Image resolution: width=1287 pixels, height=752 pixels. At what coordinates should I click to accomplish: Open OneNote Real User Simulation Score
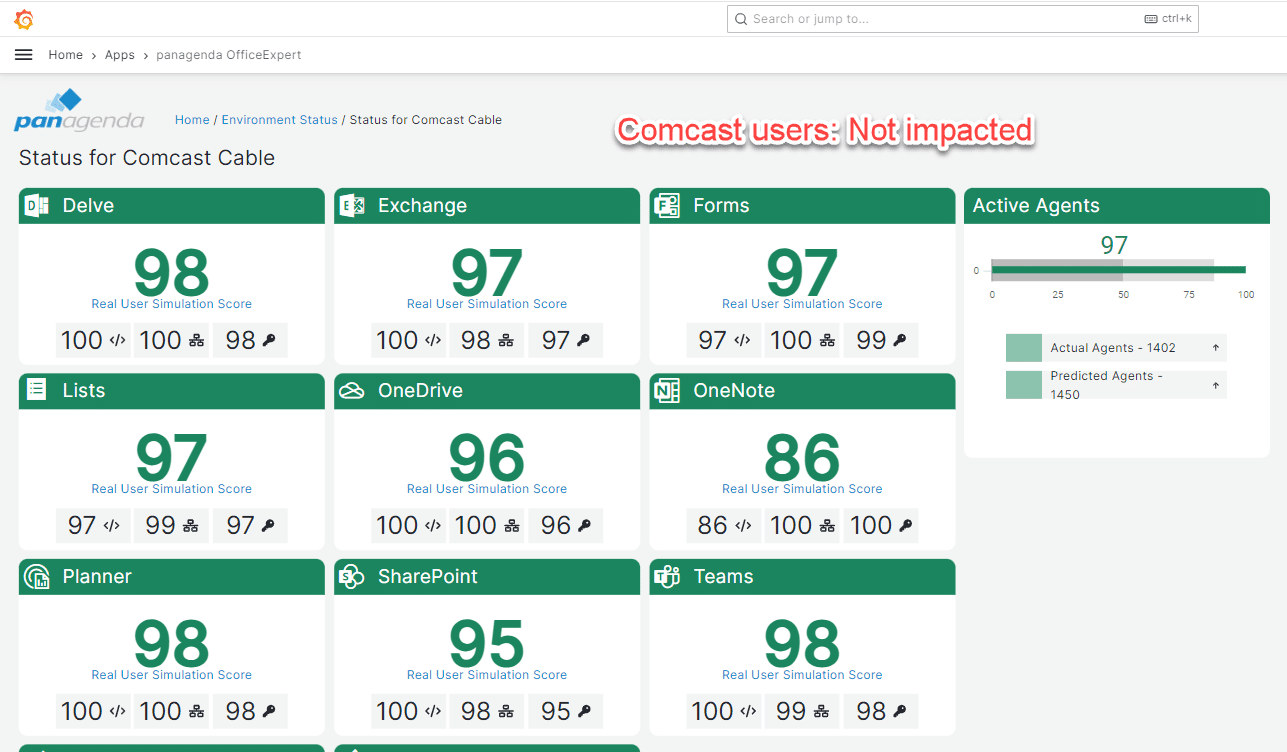pyautogui.click(x=802, y=489)
